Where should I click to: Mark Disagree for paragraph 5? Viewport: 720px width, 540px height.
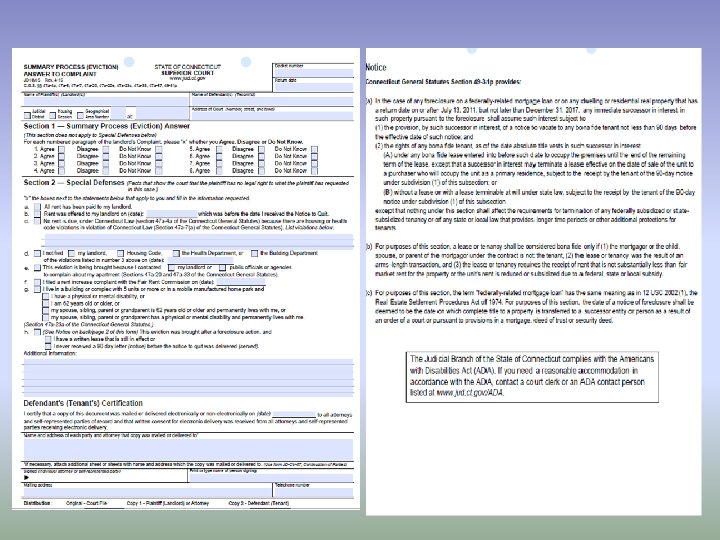[x=261, y=149]
